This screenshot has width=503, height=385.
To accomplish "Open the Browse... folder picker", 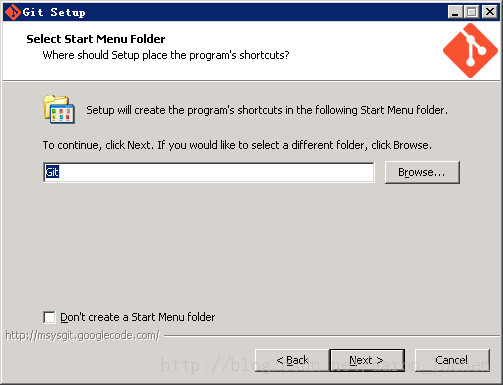I will point(422,172).
